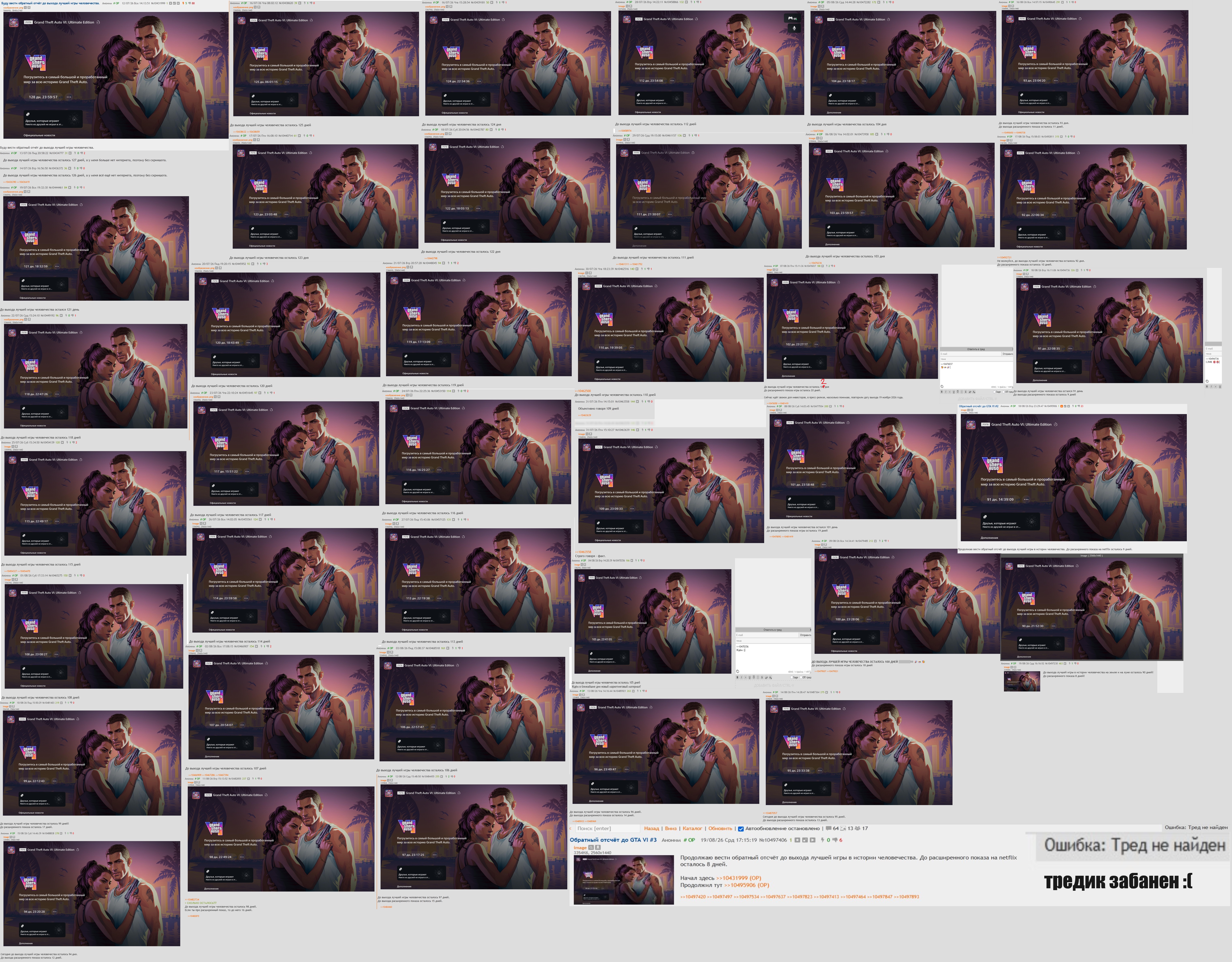The width and height of the screenshot is (1232, 962).
Task: Open the thread title "Обратный отсчёт до GTA VI #2"
Action: pyautogui.click(x=979, y=406)
